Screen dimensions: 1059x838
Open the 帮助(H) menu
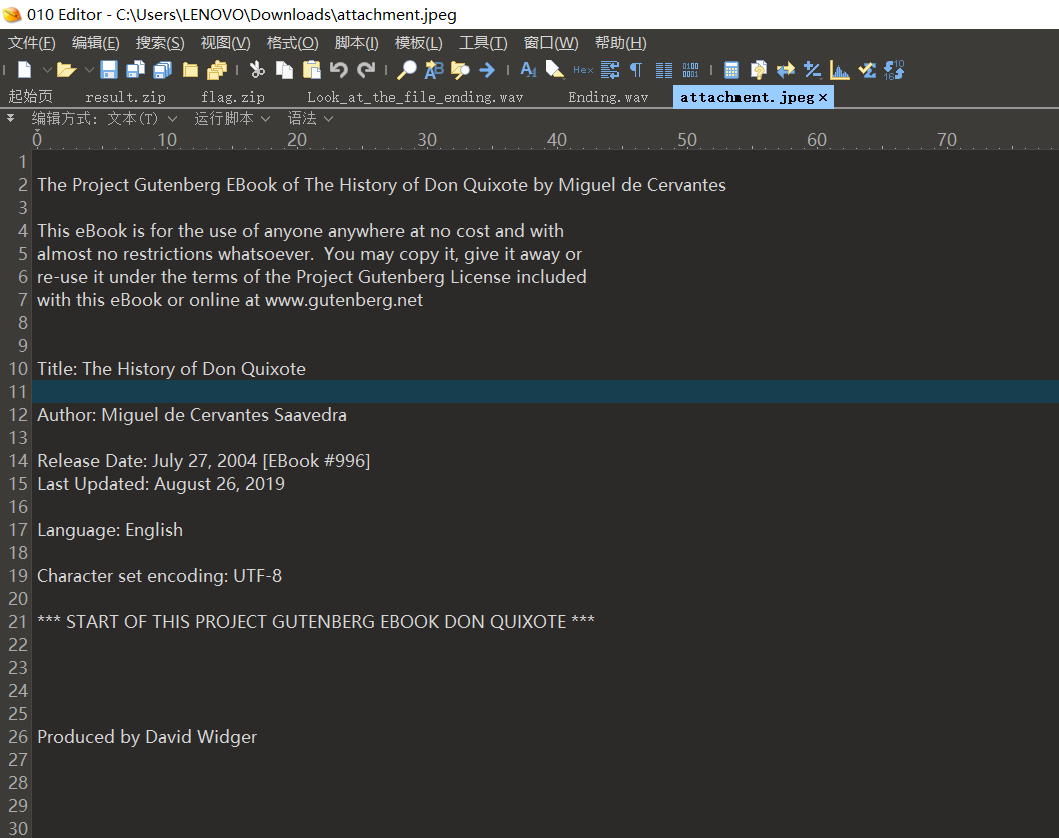point(621,43)
